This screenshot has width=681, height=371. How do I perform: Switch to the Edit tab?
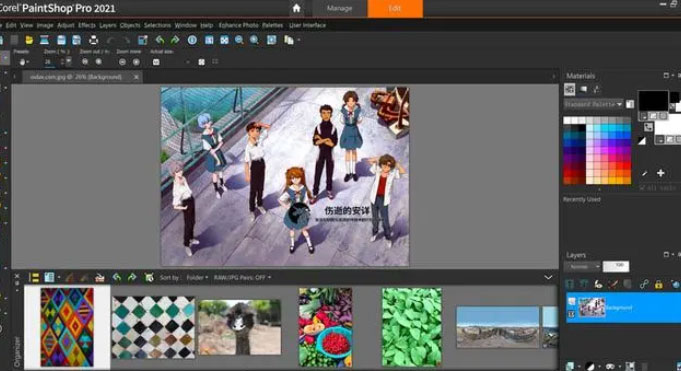coord(395,8)
